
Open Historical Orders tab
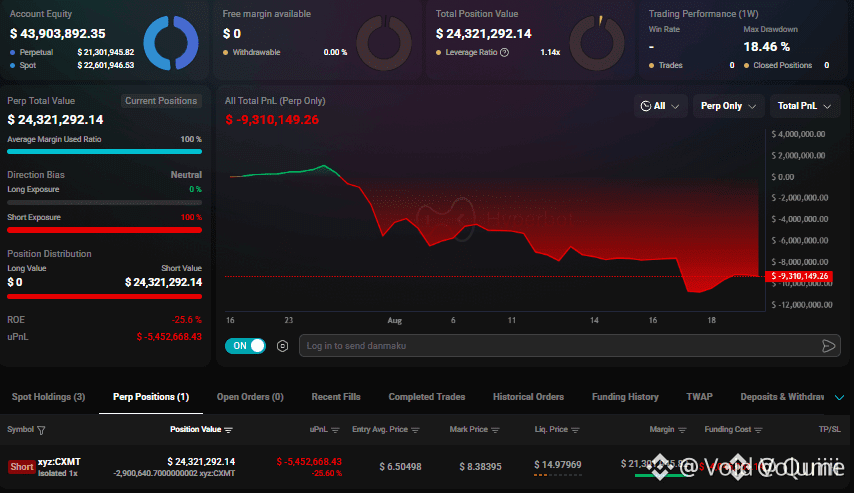(x=528, y=397)
